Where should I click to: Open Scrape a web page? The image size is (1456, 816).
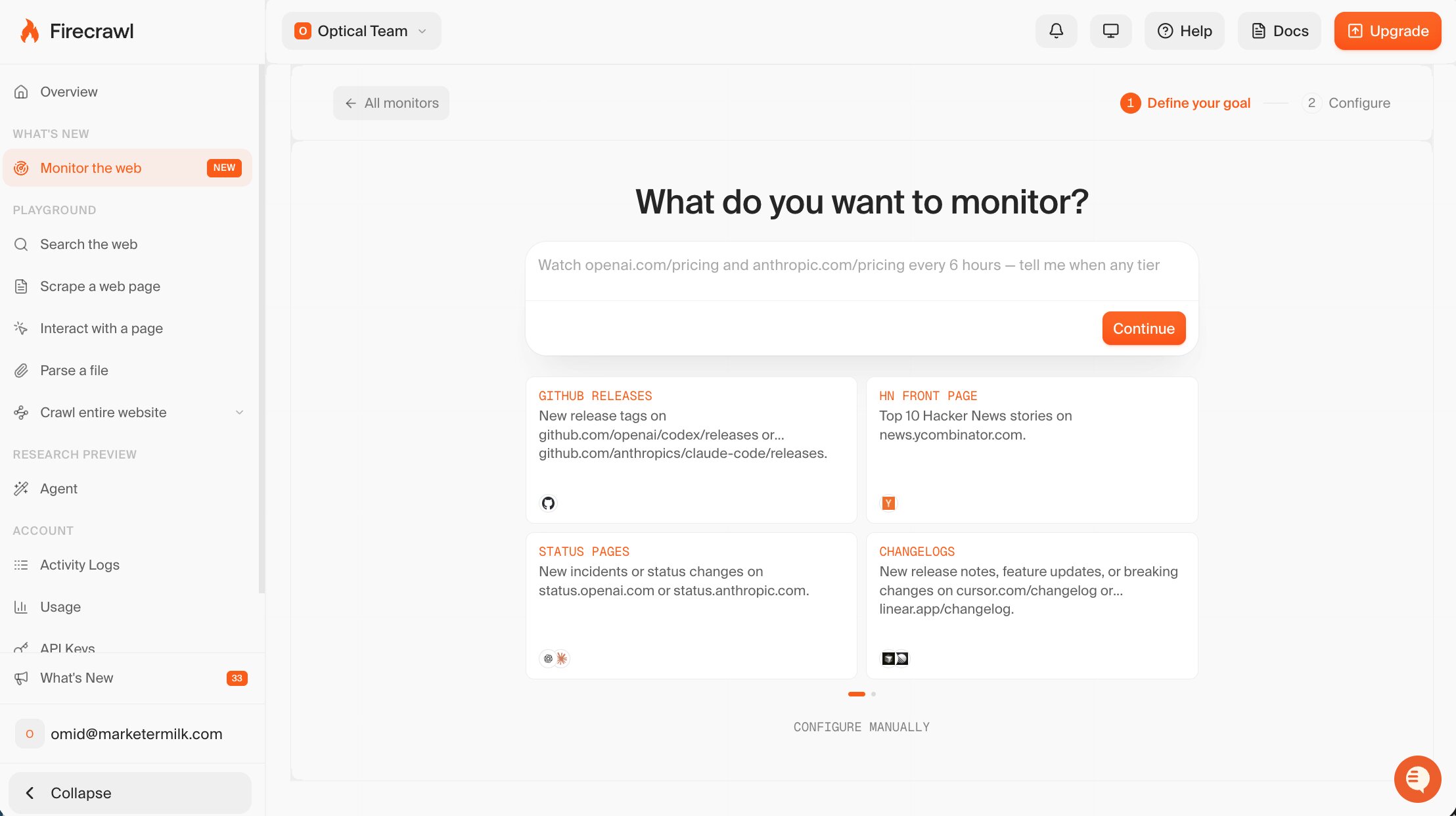[127, 286]
